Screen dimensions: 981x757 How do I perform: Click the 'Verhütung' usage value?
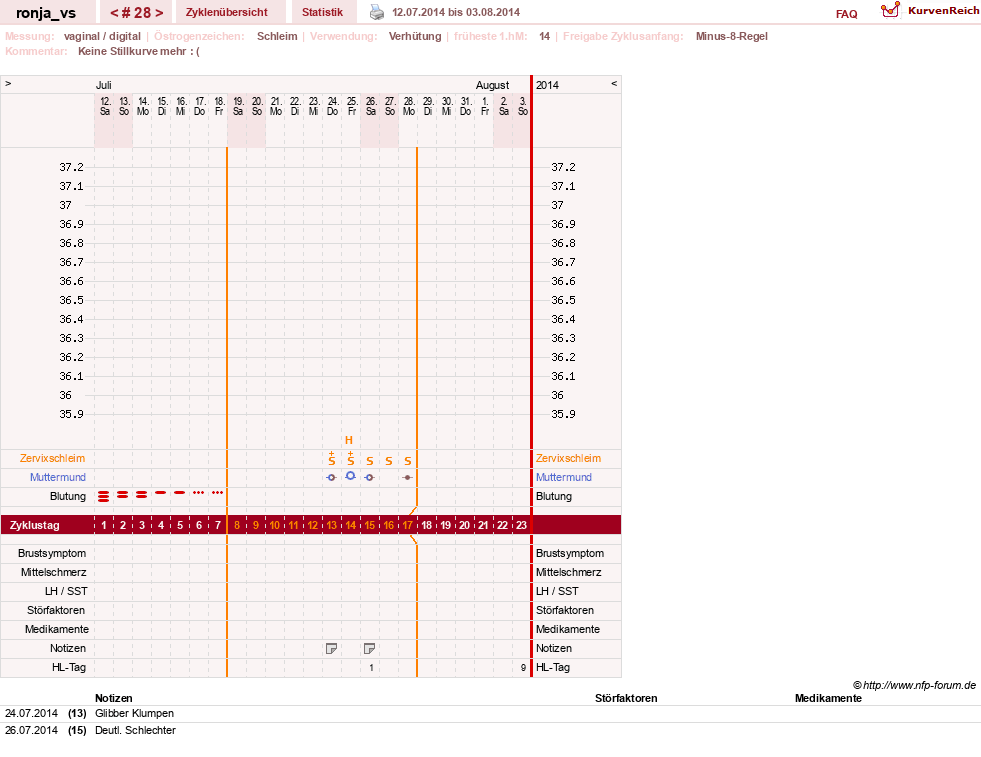(x=415, y=36)
